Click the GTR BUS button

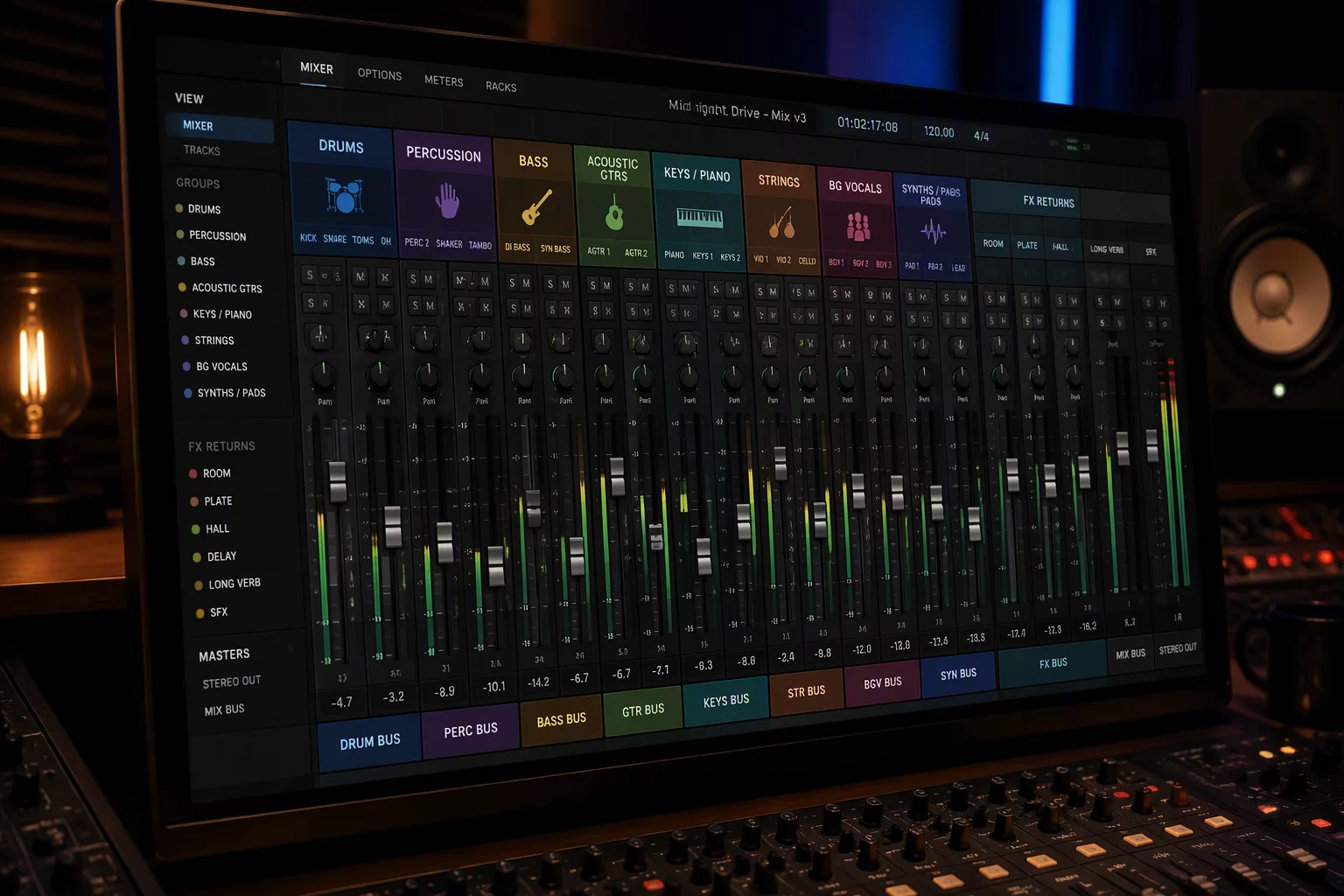tap(643, 710)
